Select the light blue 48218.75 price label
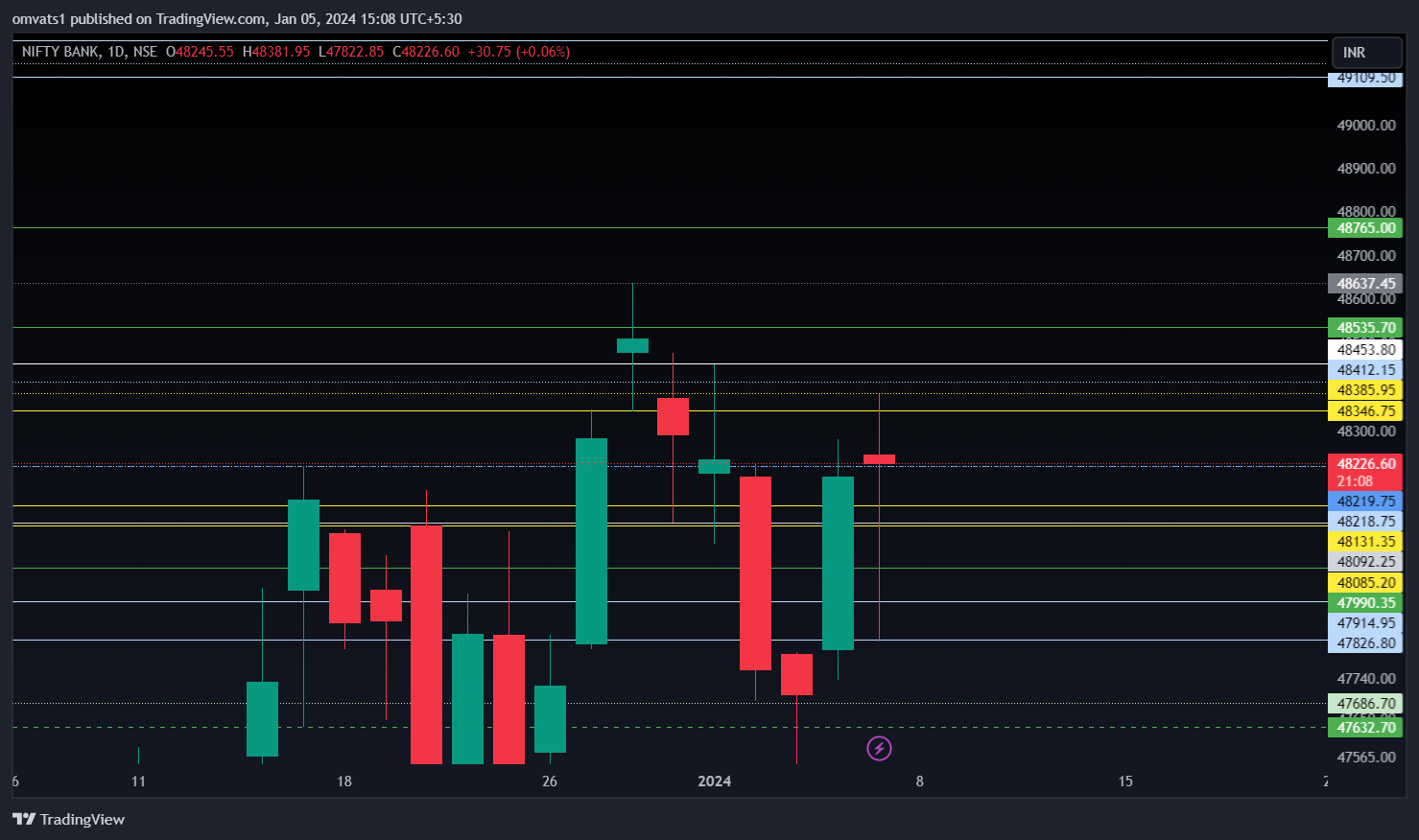 pyautogui.click(x=1365, y=522)
